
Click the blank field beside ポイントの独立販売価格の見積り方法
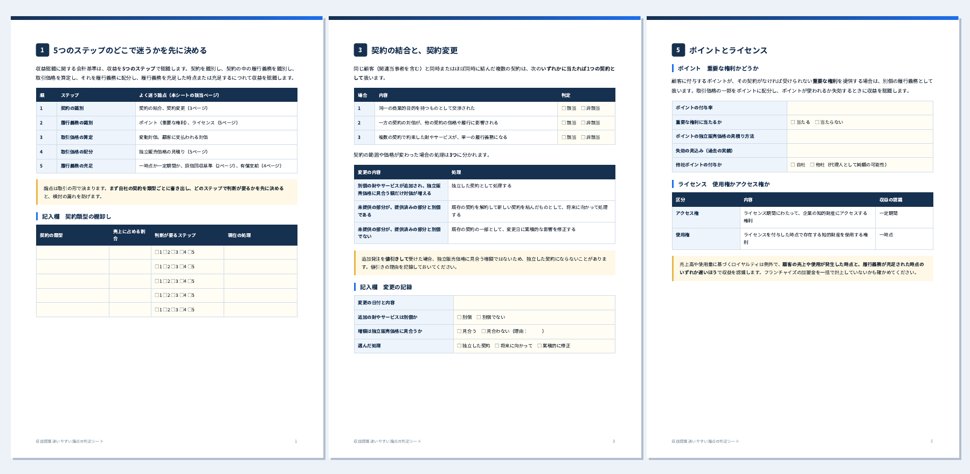(860, 136)
